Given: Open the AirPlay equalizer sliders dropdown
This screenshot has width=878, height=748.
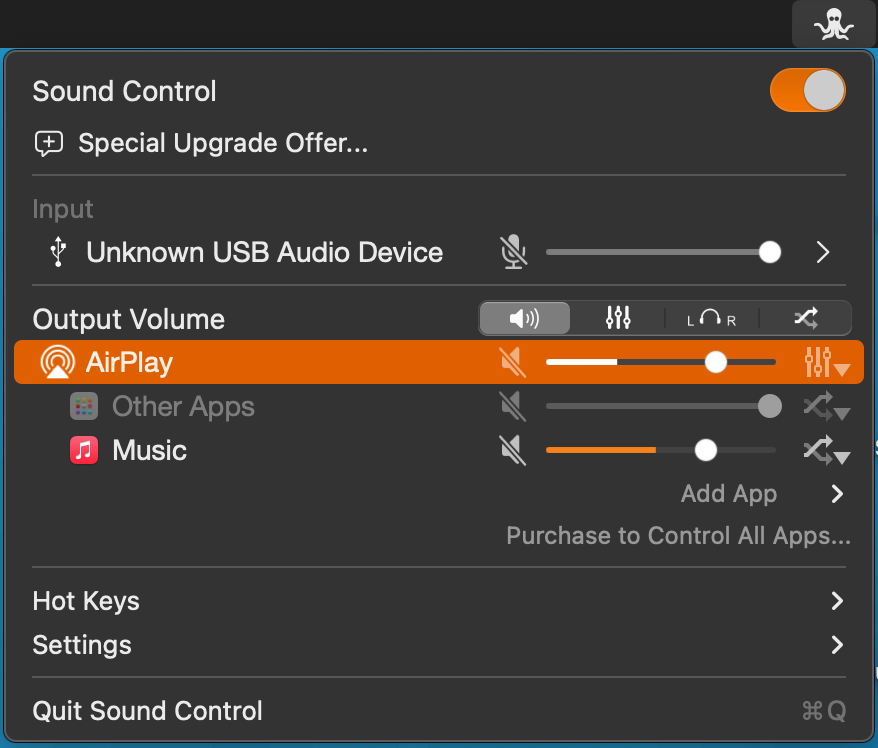Looking at the screenshot, I should [x=826, y=362].
